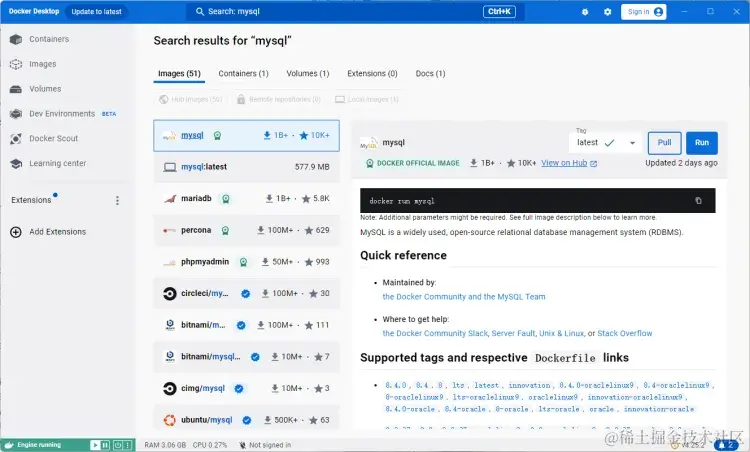Select the mysql official image result
The width and height of the screenshot is (750, 452).
click(x=246, y=136)
